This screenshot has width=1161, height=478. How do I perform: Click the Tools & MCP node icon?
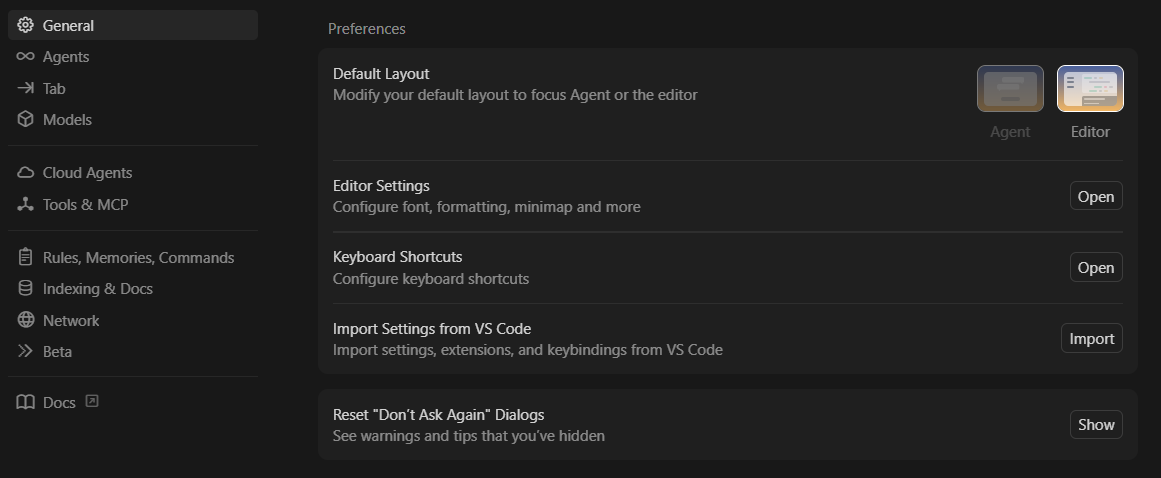25,204
